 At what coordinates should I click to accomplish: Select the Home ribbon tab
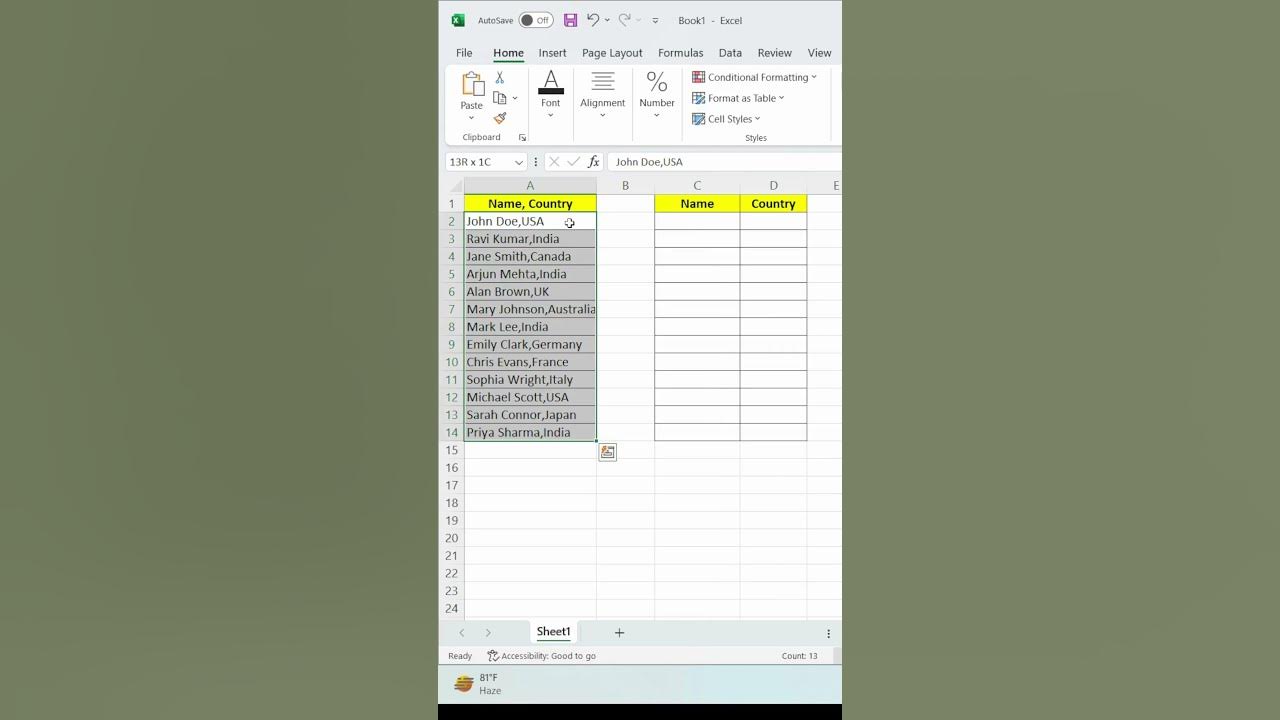pyautogui.click(x=508, y=53)
